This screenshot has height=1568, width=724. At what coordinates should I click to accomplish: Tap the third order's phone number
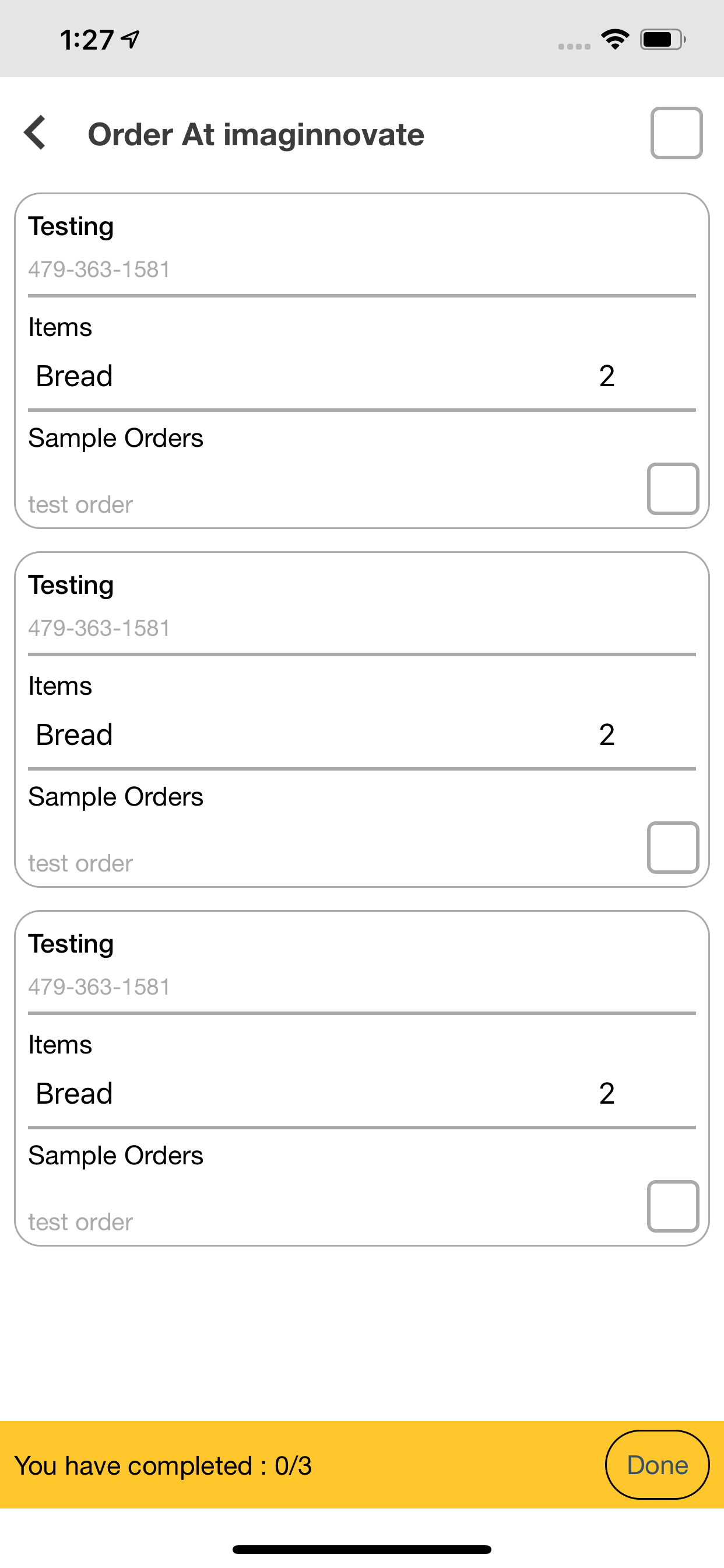pyautogui.click(x=99, y=986)
